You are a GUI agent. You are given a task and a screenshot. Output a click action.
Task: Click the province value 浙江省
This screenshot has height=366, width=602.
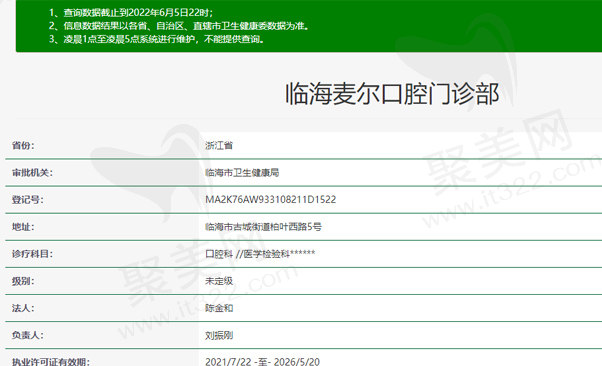coord(219,146)
